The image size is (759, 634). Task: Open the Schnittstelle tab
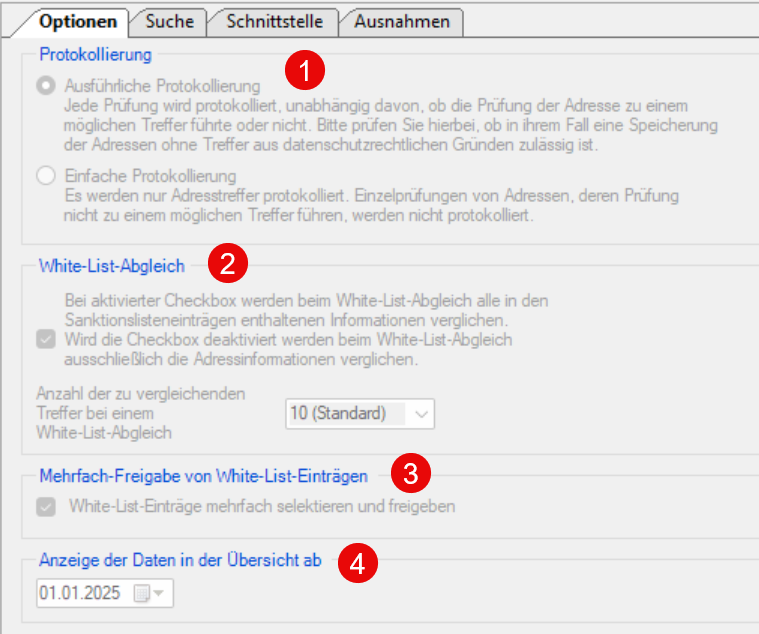(271, 21)
